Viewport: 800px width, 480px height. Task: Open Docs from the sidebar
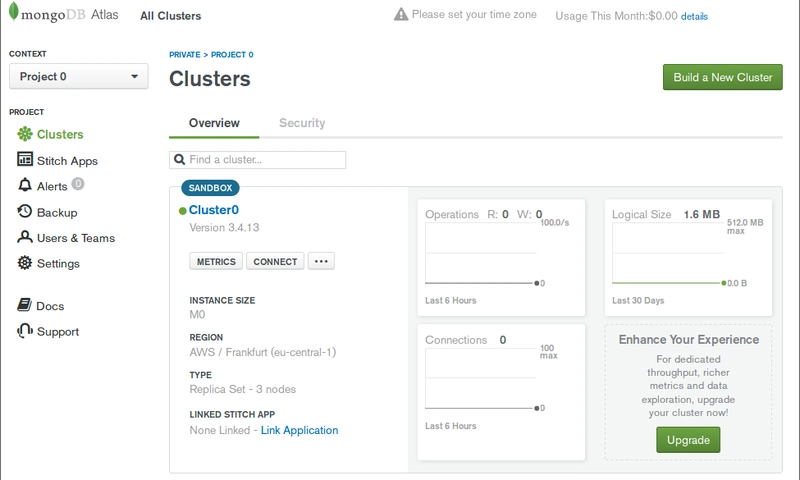tap(50, 306)
